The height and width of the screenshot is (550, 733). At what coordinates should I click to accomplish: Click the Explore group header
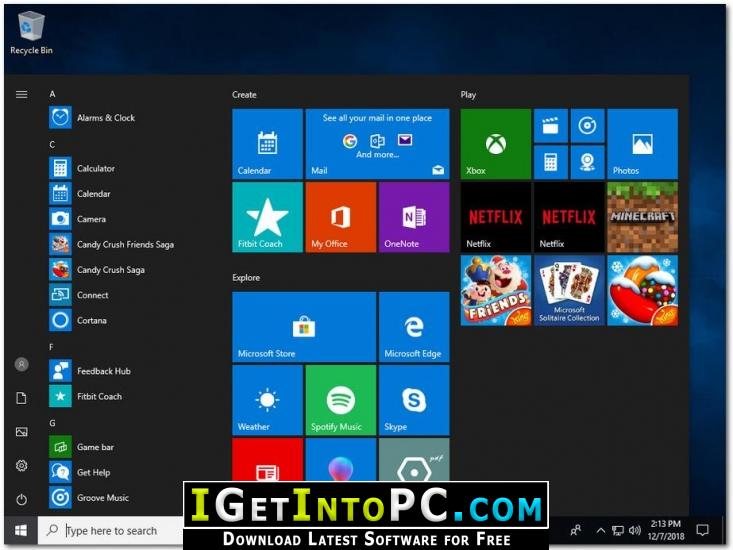pyautogui.click(x=246, y=278)
